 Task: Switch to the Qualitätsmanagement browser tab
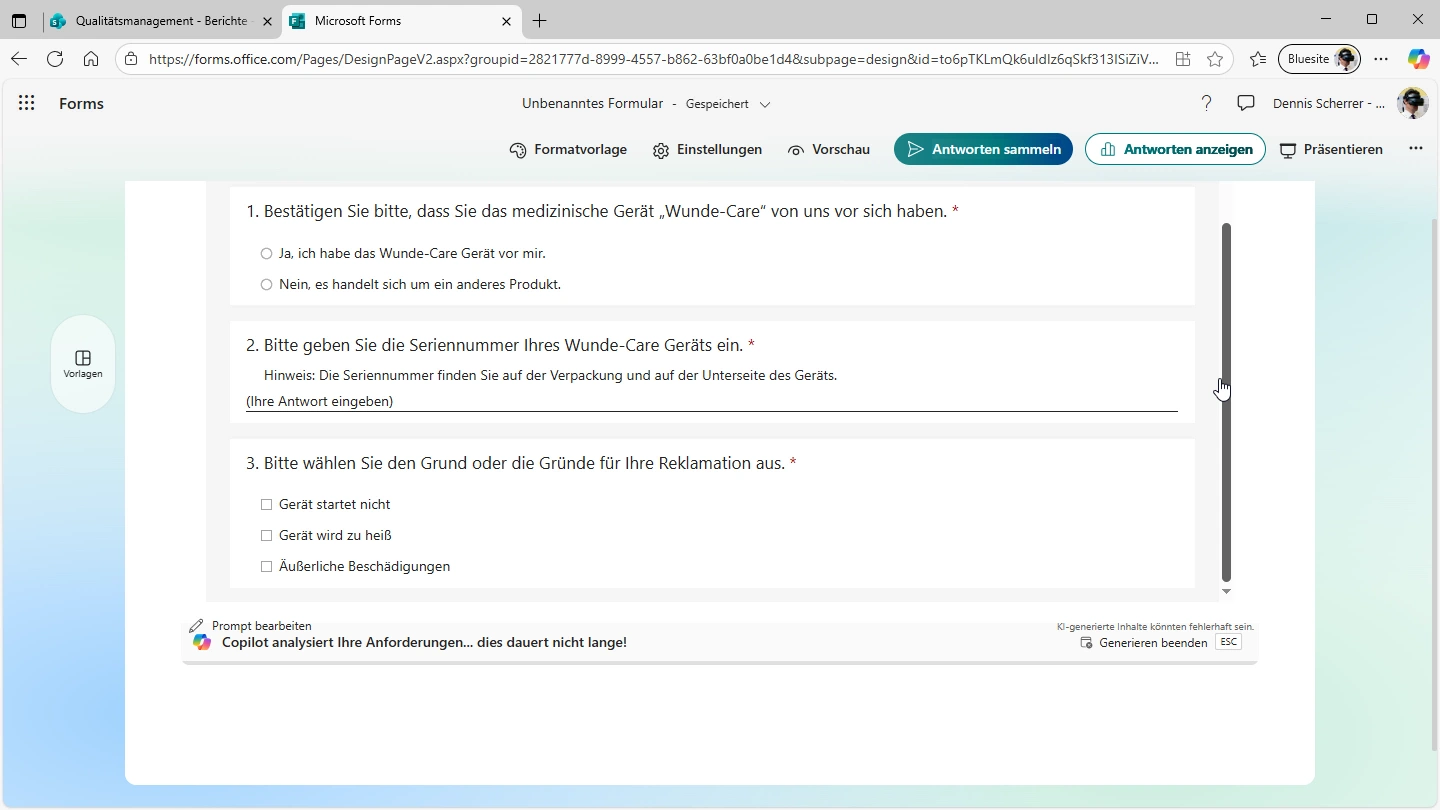(160, 21)
